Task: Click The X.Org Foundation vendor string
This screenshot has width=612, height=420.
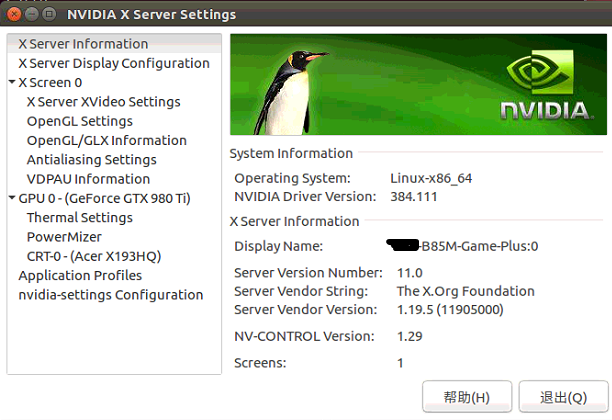Action: pos(466,291)
